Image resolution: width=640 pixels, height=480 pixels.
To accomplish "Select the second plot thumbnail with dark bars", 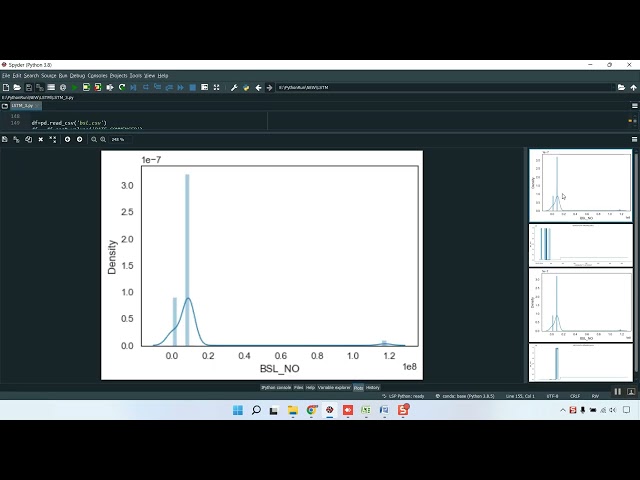I will [580, 245].
